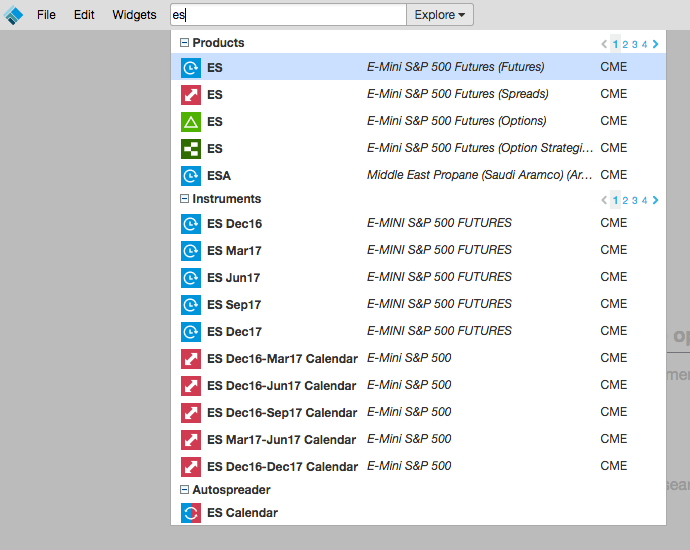Click the icon beside ES Jun17
This screenshot has height=550, width=690.
tap(191, 278)
